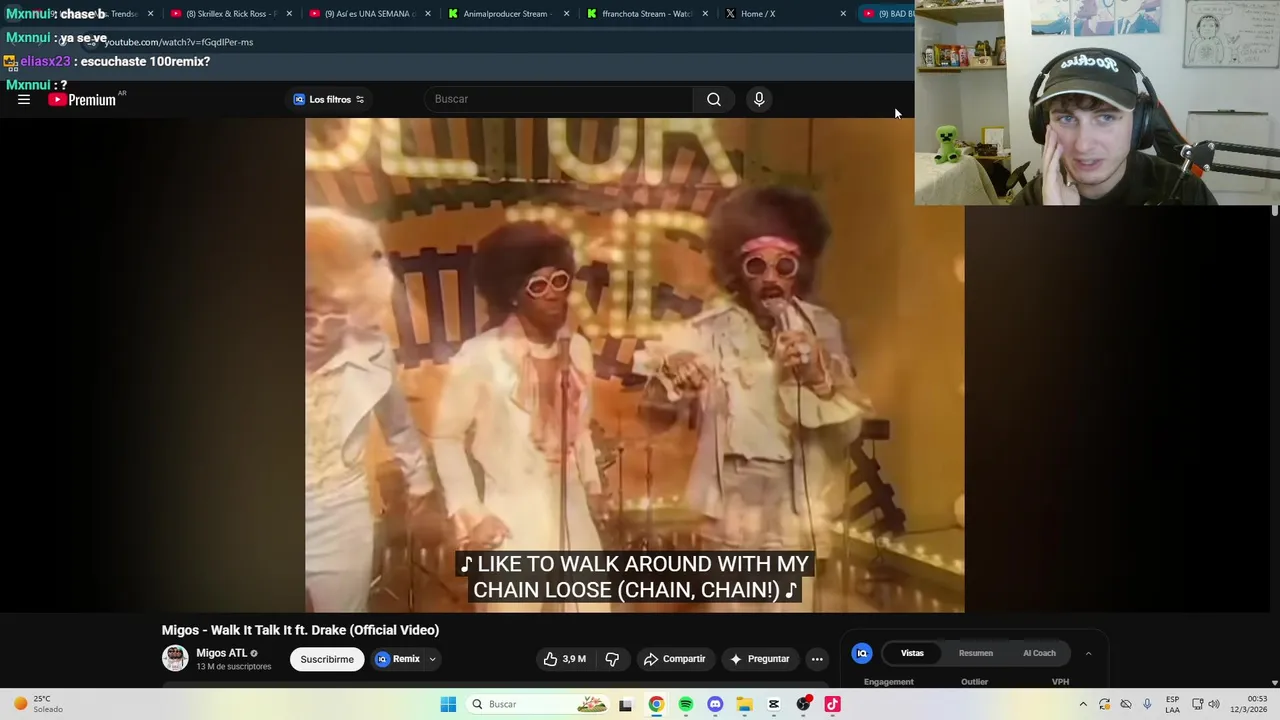Viewport: 1280px width, 720px height.
Task: Click the Engagement label in the IQ panel
Action: click(x=889, y=682)
